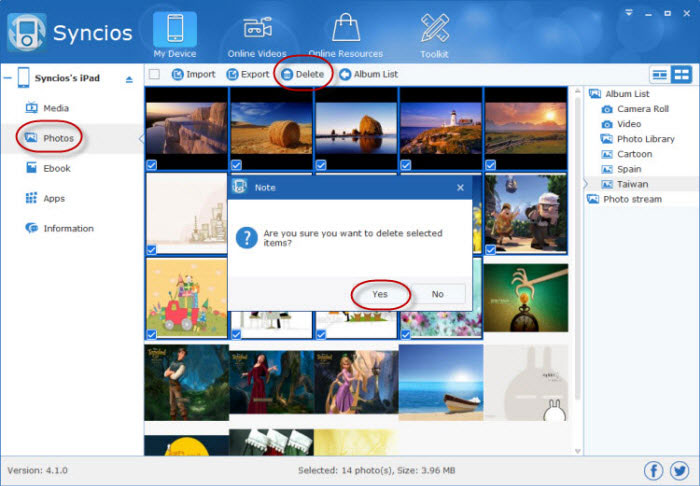Collapse the album panel side arrow

click(x=586, y=184)
